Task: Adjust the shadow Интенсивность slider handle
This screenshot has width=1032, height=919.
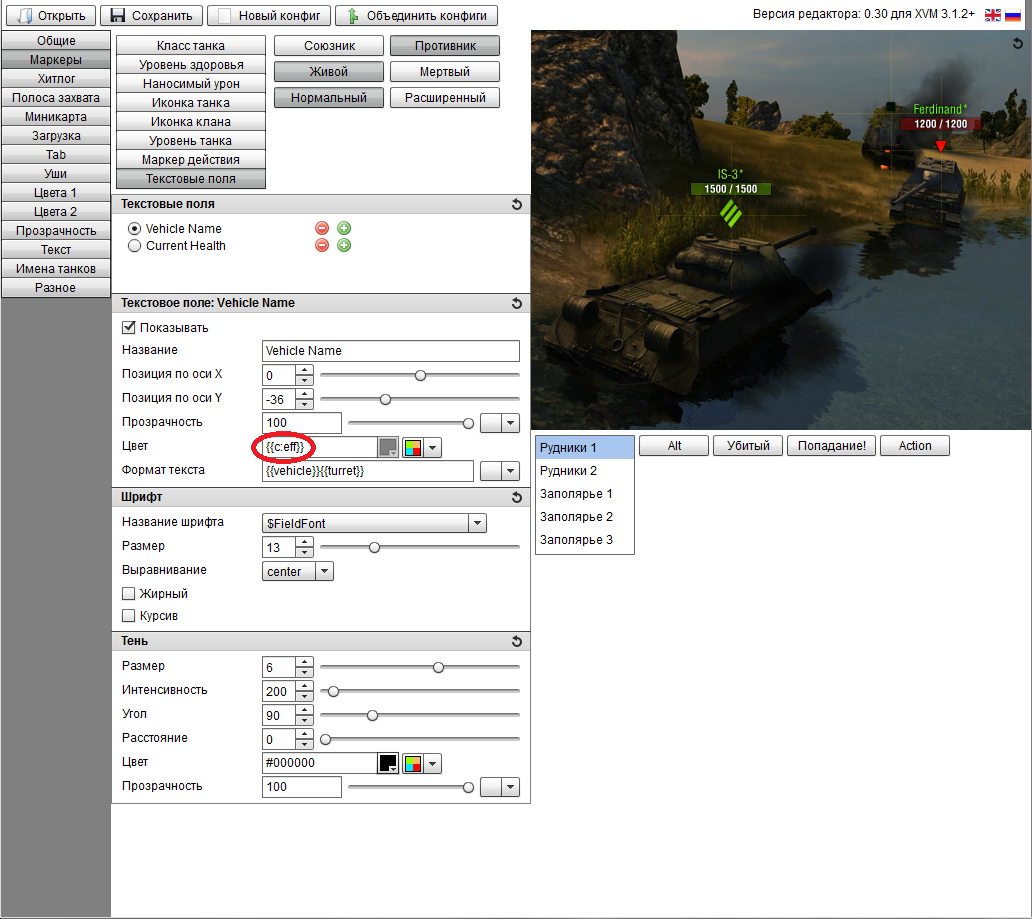Action: click(x=334, y=691)
